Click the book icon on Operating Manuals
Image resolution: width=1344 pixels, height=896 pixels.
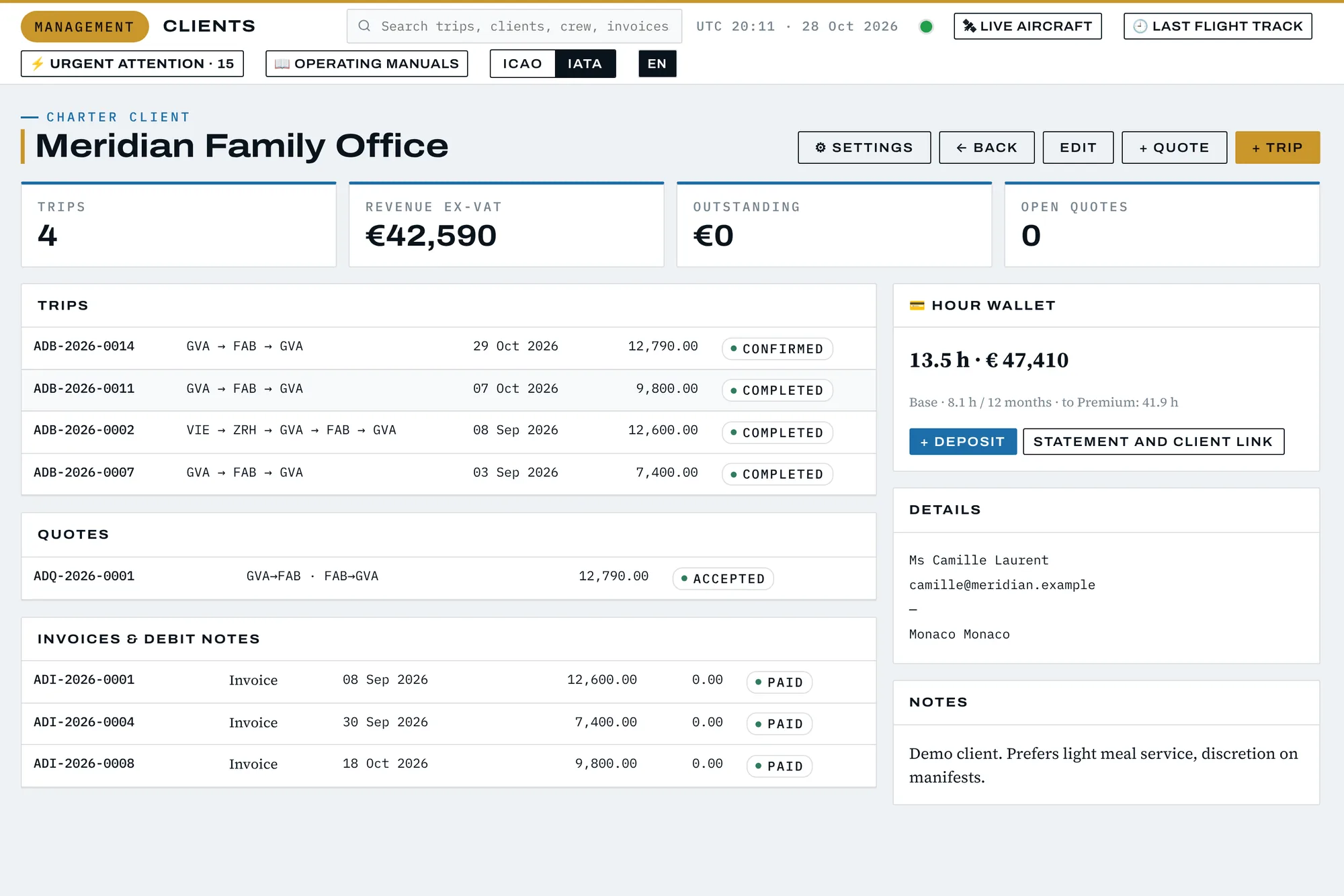(282, 64)
